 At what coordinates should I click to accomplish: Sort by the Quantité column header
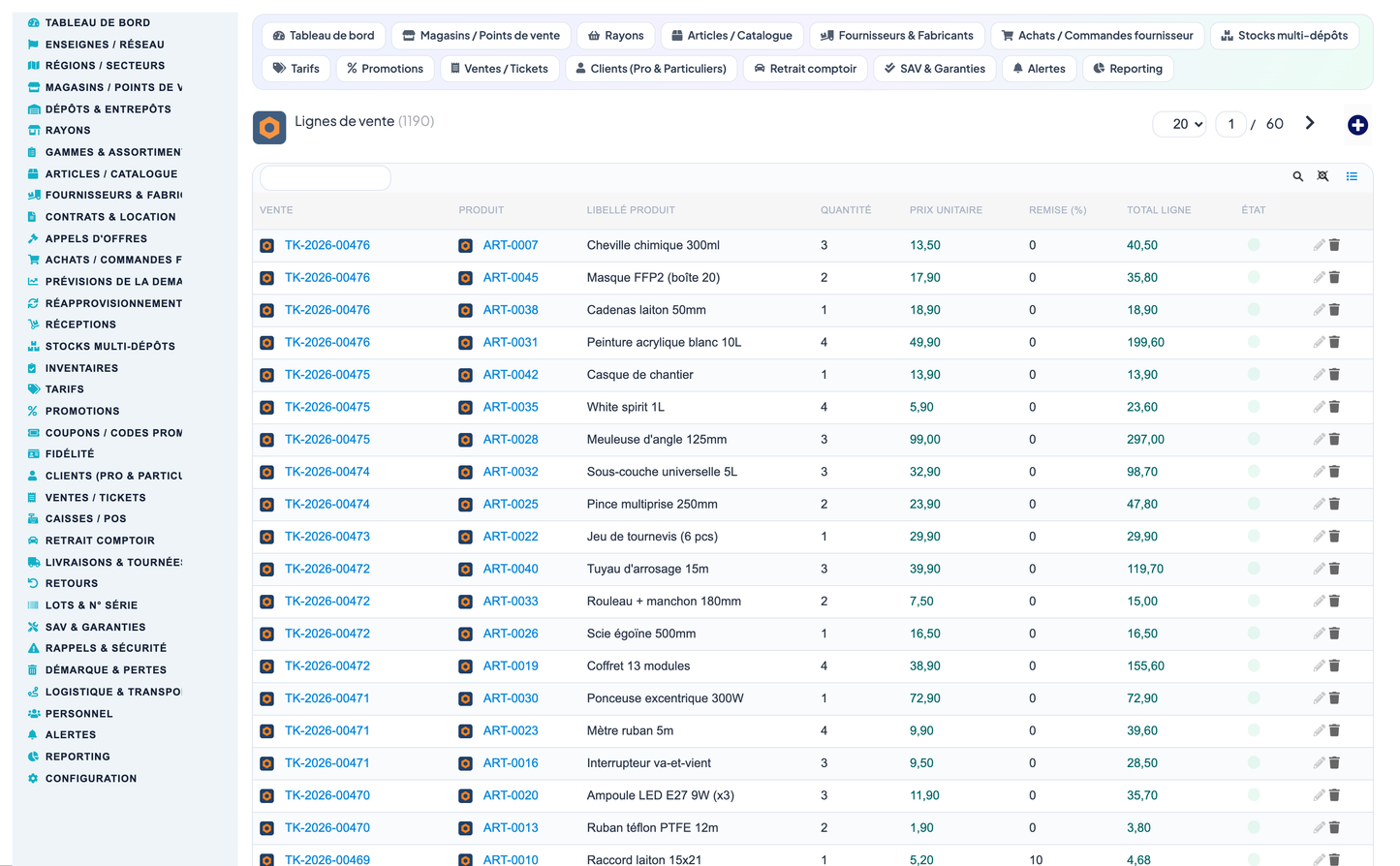coord(846,210)
